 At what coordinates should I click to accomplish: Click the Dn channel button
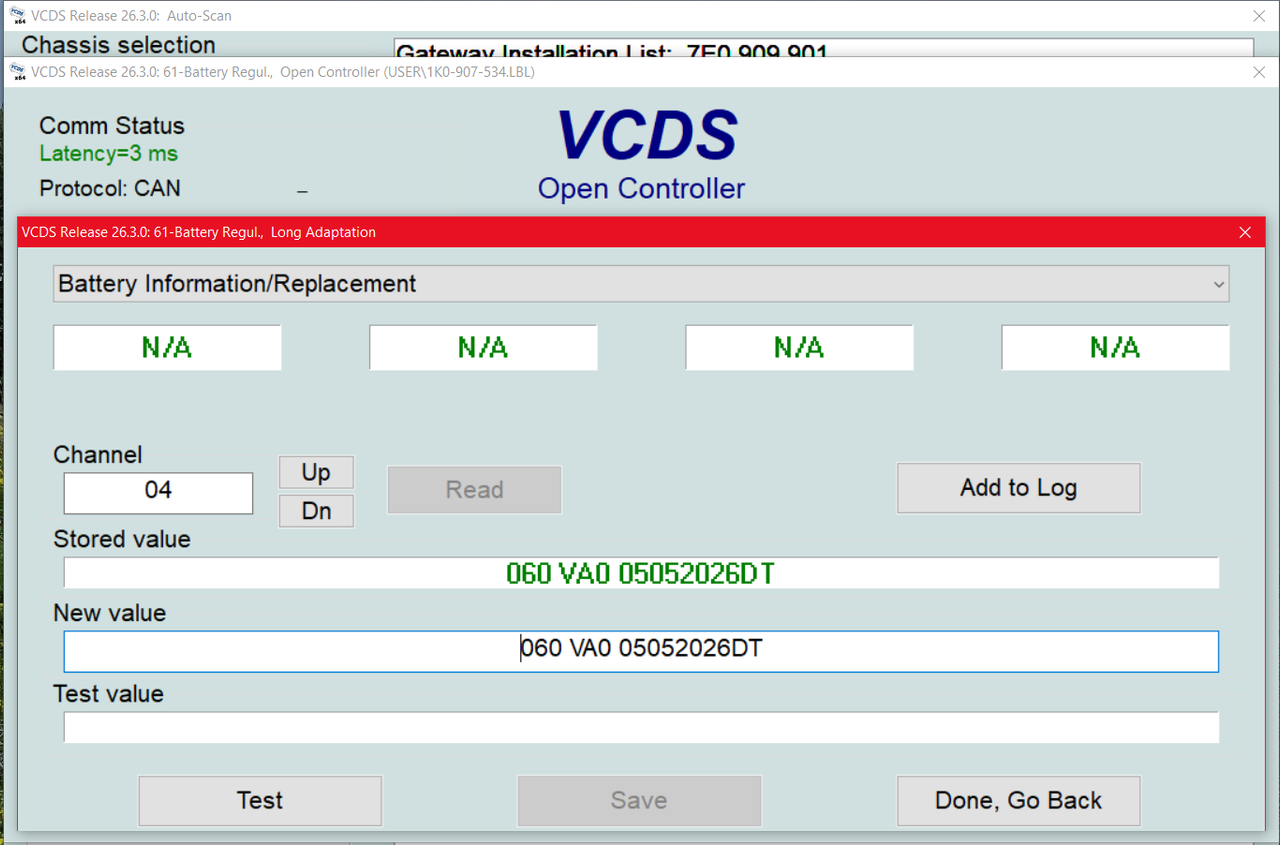[316, 511]
